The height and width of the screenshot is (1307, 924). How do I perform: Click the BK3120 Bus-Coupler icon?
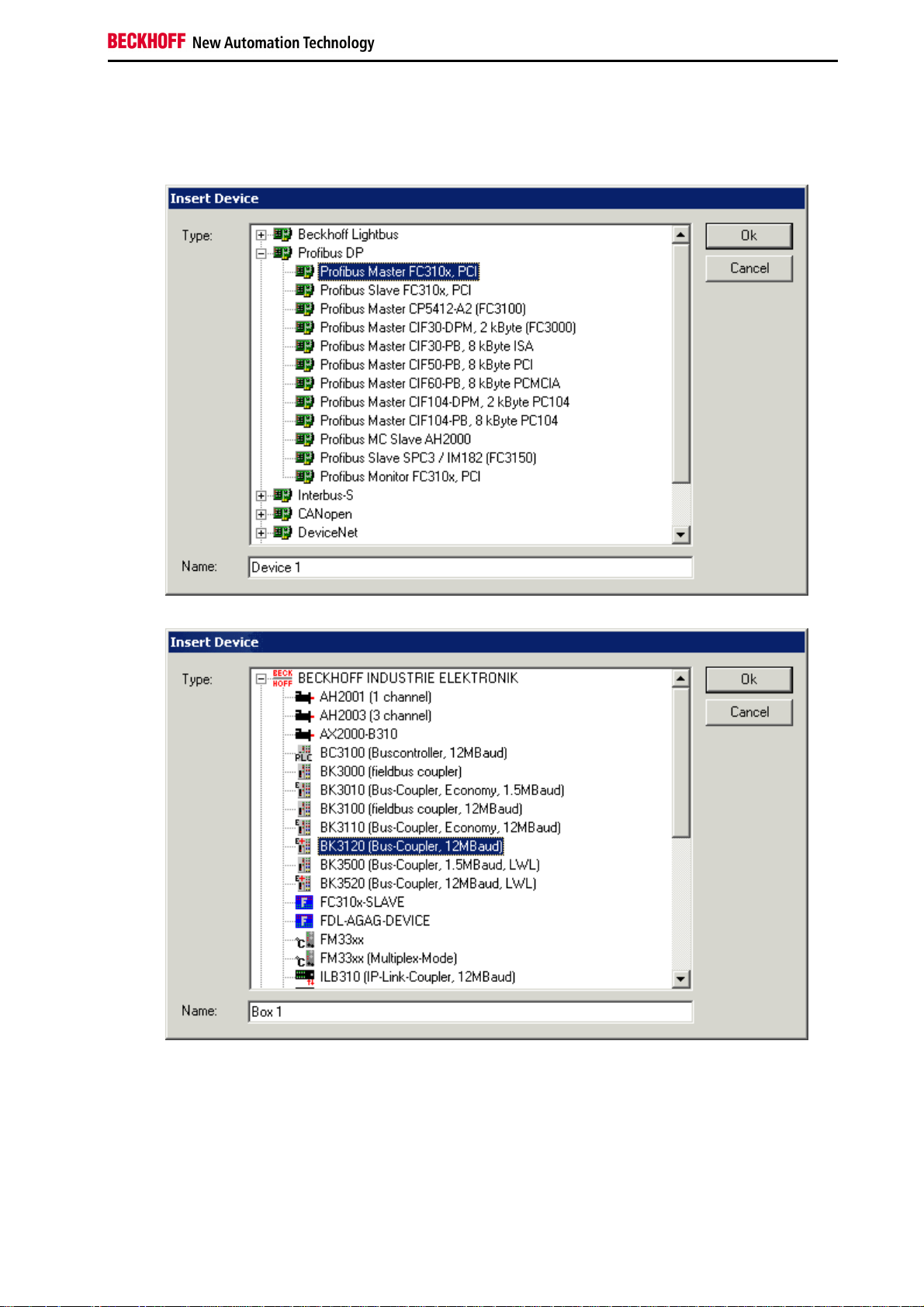[x=304, y=846]
